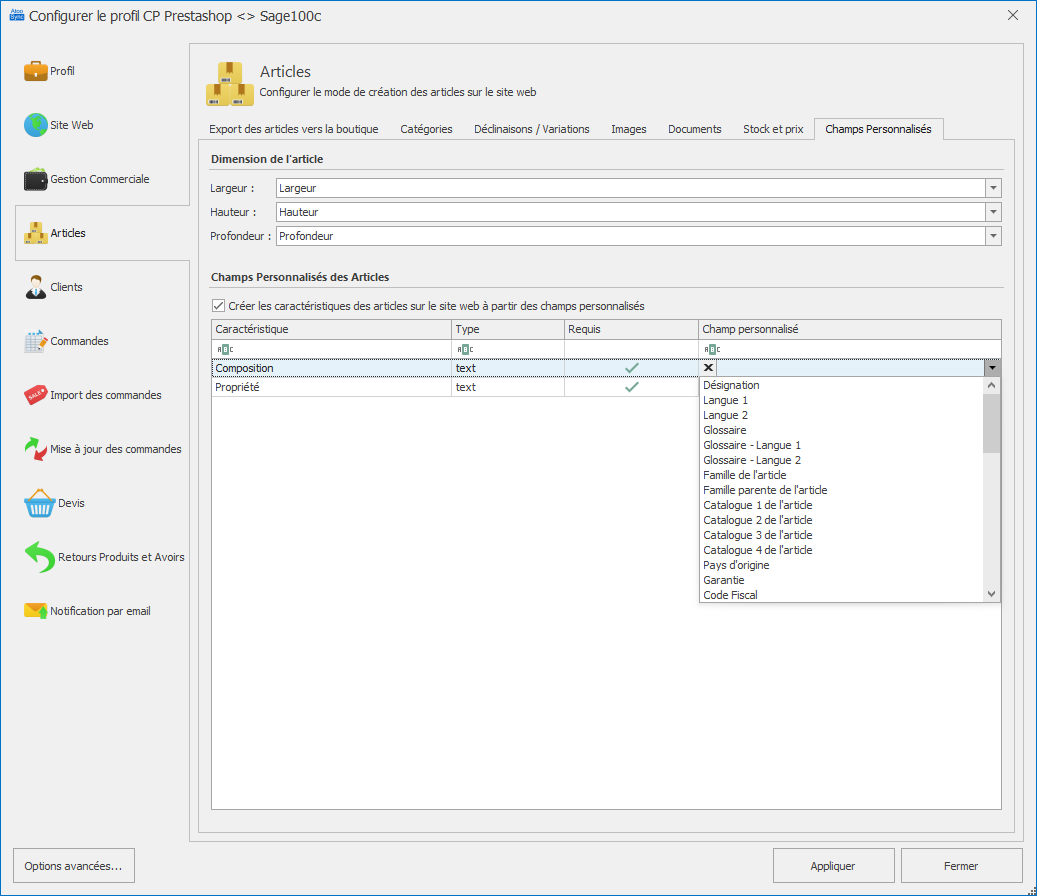Choose Glossaire - Langue 2 option

coord(841,460)
